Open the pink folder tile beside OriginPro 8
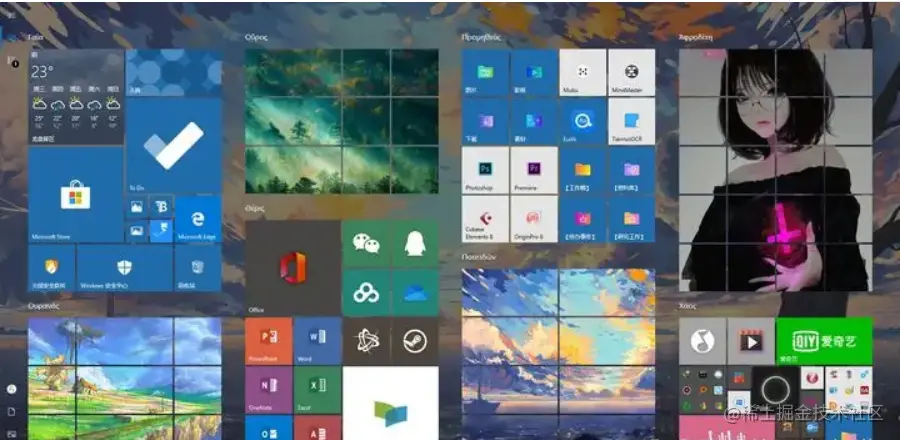 [x=583, y=219]
